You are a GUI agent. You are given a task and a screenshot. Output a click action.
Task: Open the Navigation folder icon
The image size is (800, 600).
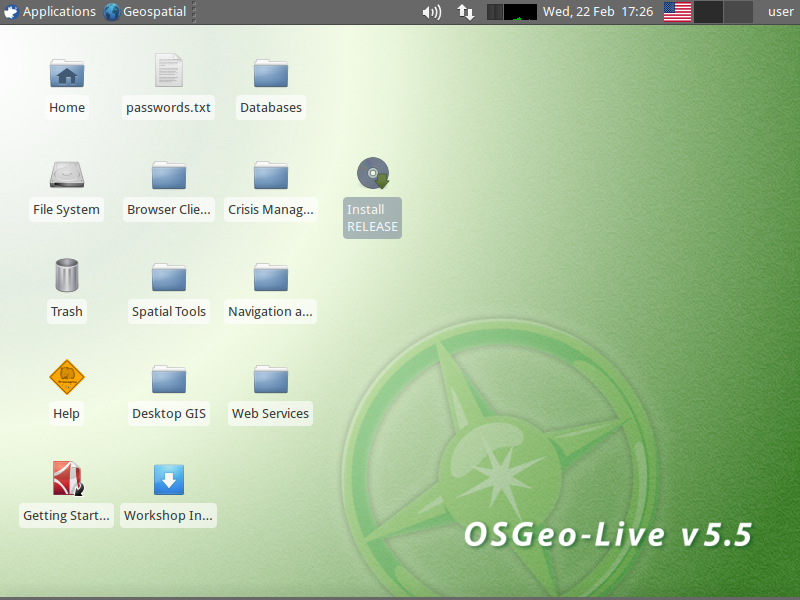271,277
